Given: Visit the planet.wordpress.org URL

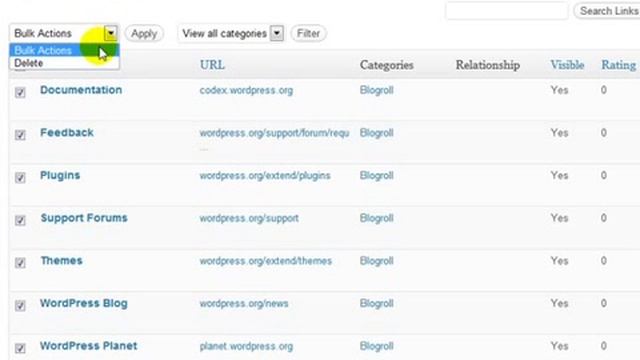Looking at the screenshot, I should coord(246,347).
